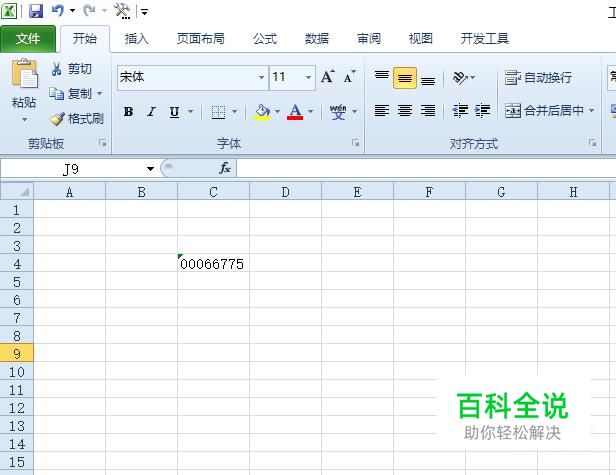This screenshot has height=475, width=616.
Task: Expand the Undo history dropdown arrow
Action: coord(73,11)
